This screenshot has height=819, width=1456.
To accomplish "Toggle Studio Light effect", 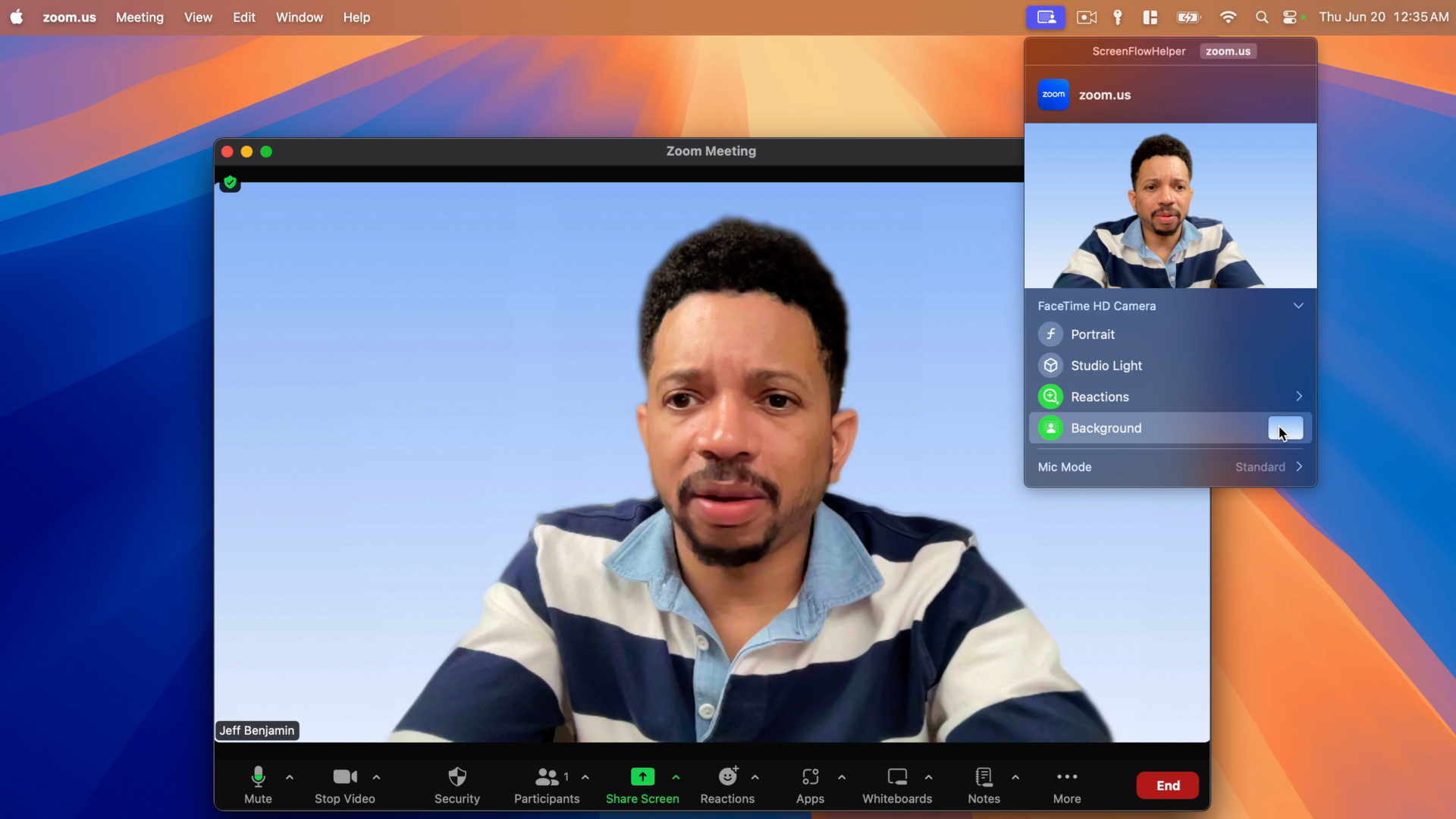I will 1106,365.
